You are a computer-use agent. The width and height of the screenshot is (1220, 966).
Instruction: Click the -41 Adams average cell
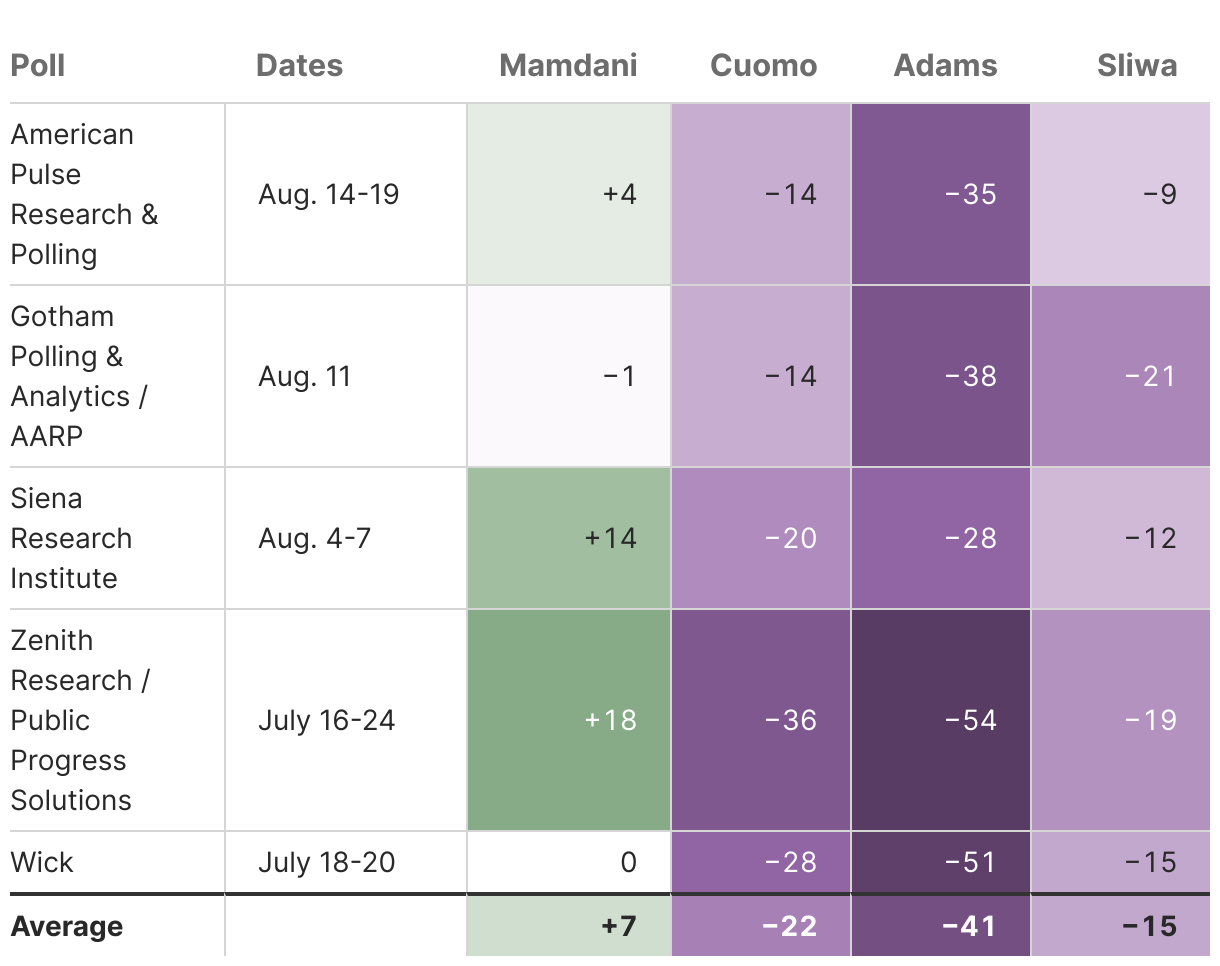[940, 926]
